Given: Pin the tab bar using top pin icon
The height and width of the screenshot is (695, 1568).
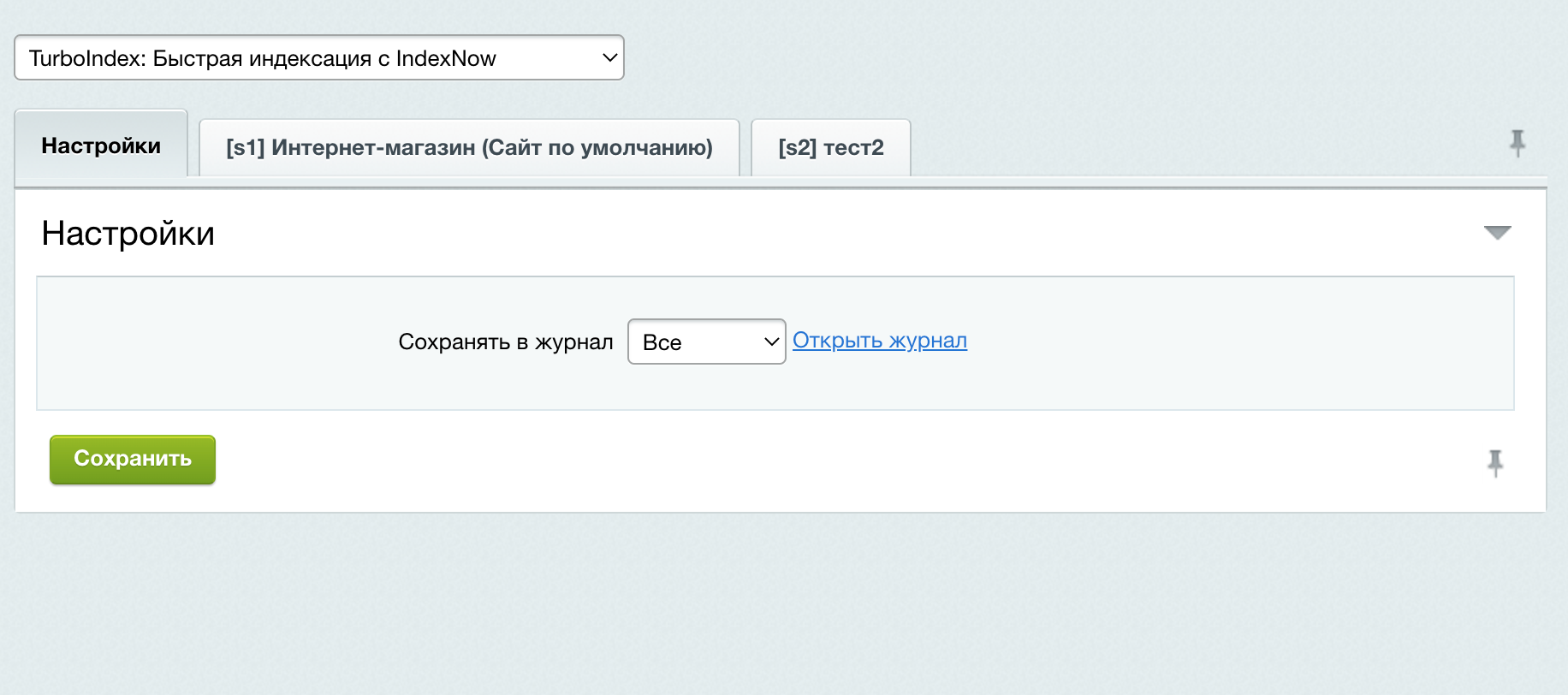Looking at the screenshot, I should coord(1517,143).
